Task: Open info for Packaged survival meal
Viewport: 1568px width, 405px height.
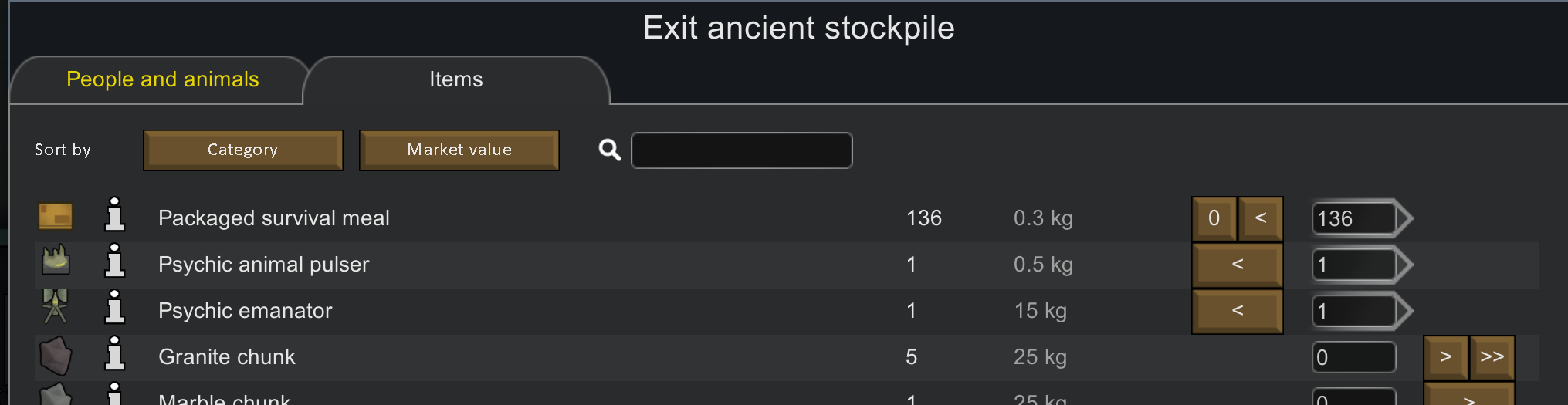Action: (114, 215)
